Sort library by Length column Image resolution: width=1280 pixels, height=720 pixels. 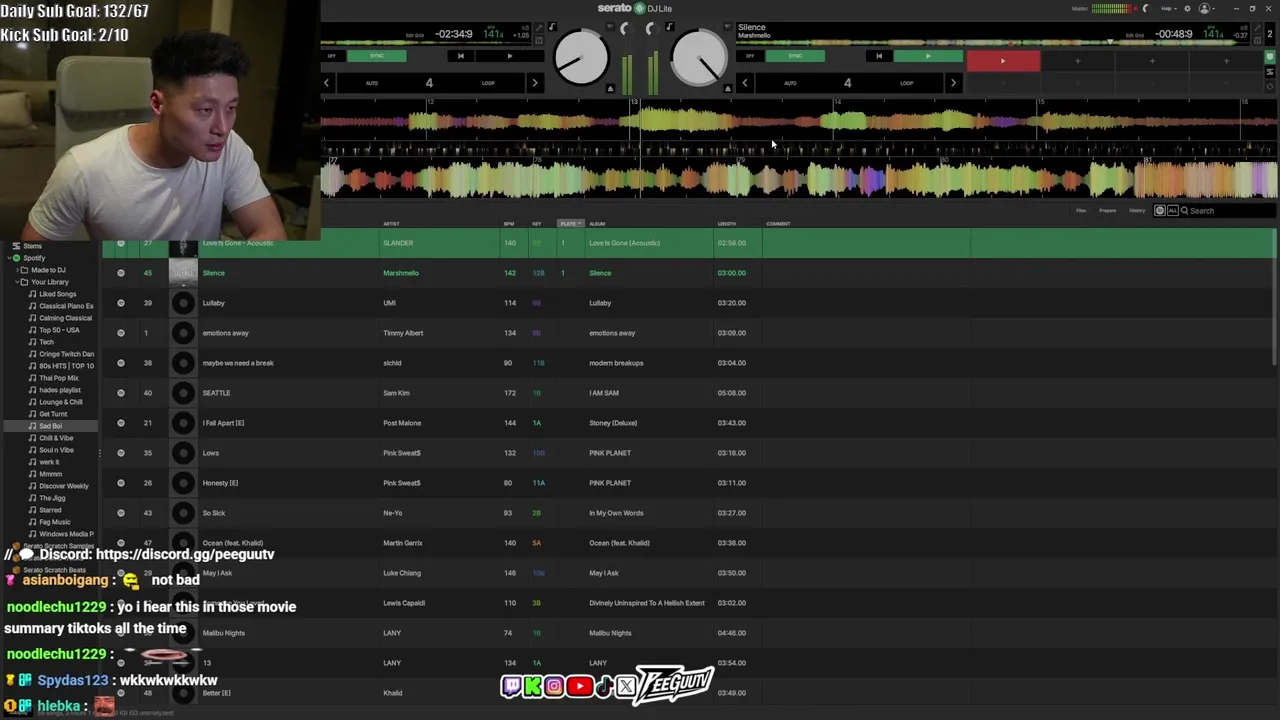pyautogui.click(x=727, y=224)
